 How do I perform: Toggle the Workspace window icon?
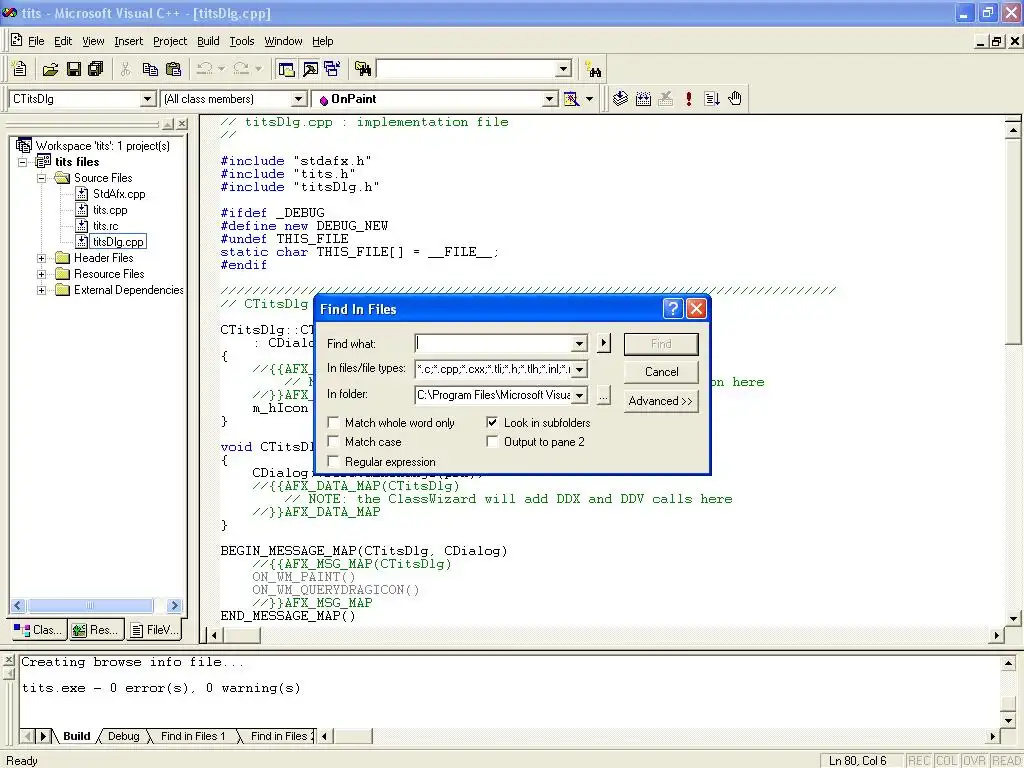[286, 69]
